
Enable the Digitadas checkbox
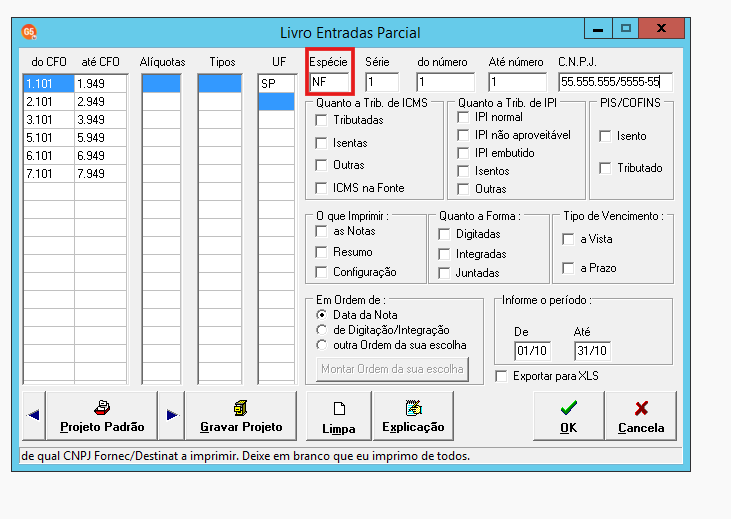[x=444, y=234]
